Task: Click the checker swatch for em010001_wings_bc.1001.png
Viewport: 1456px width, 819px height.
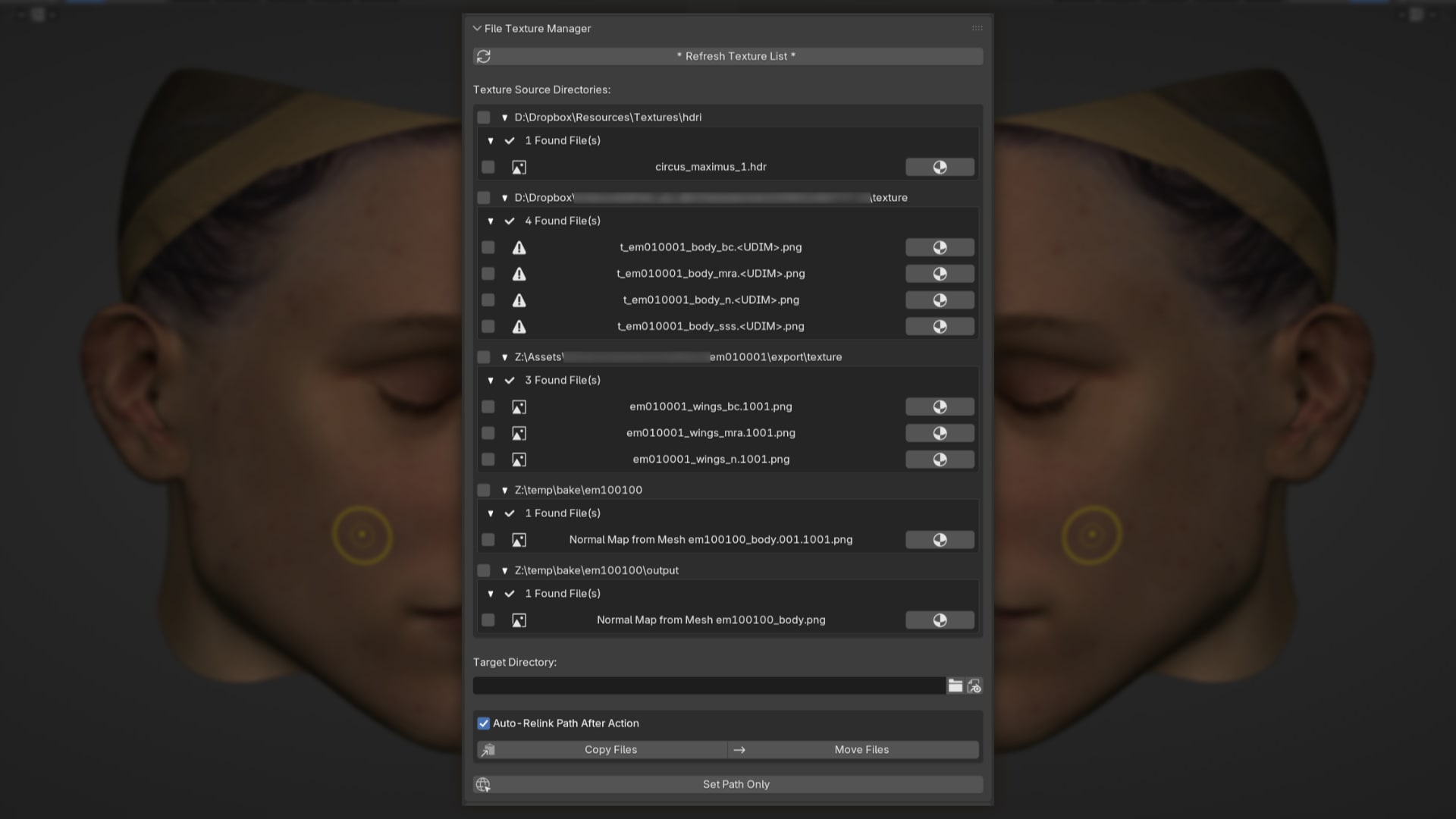Action: 940,406
